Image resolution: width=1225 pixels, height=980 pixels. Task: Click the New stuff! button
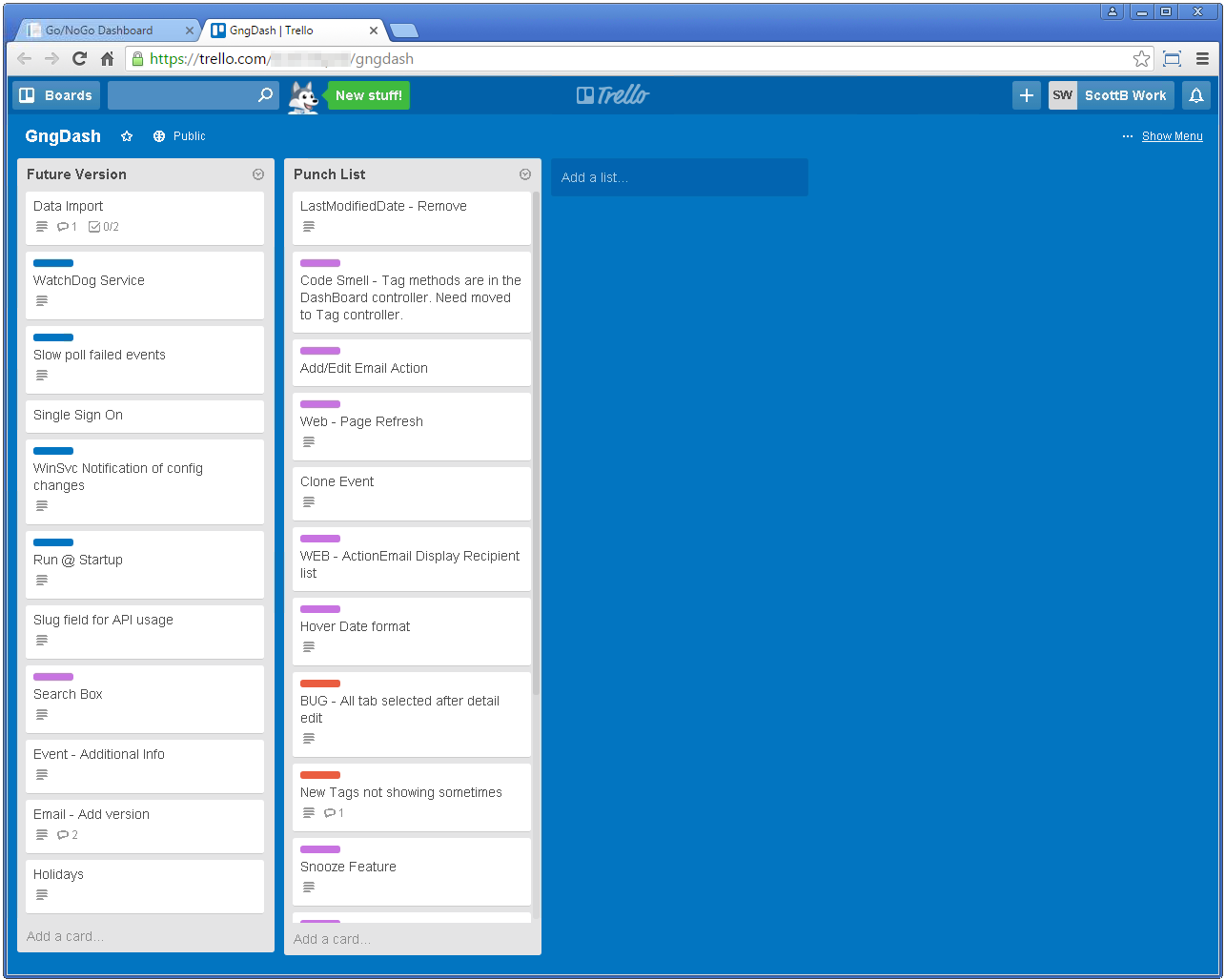369,95
